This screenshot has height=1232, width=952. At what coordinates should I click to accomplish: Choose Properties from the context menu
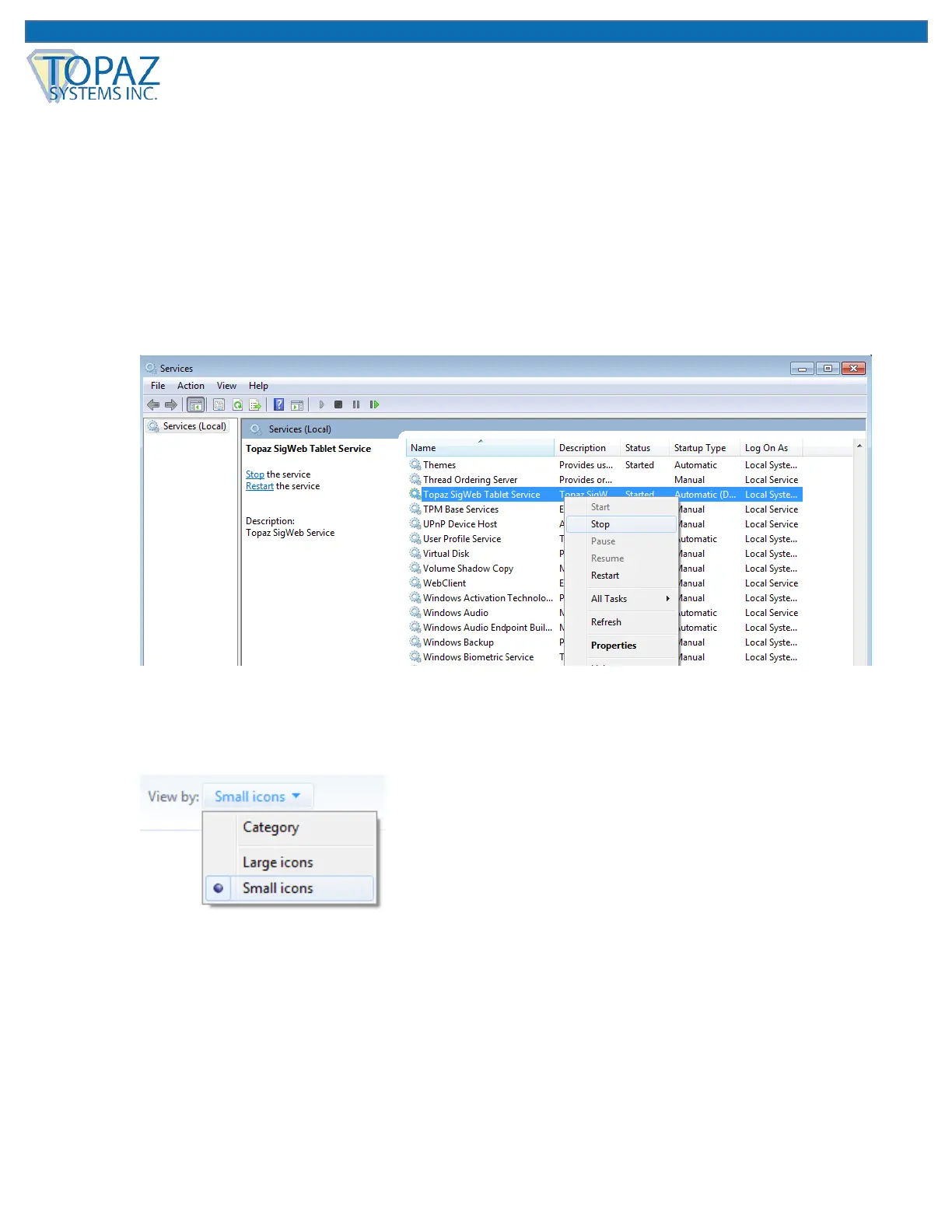click(621, 646)
